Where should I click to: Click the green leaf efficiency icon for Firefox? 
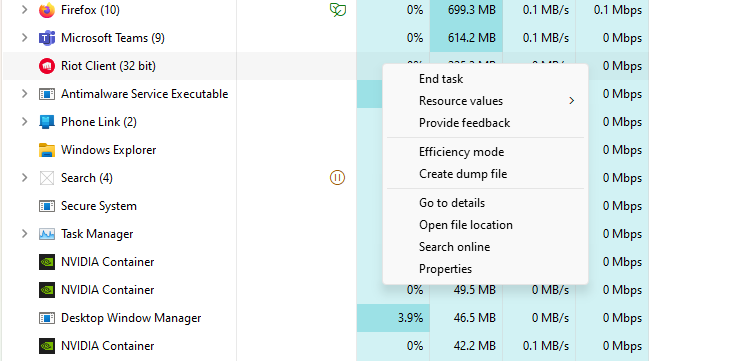pyautogui.click(x=337, y=10)
